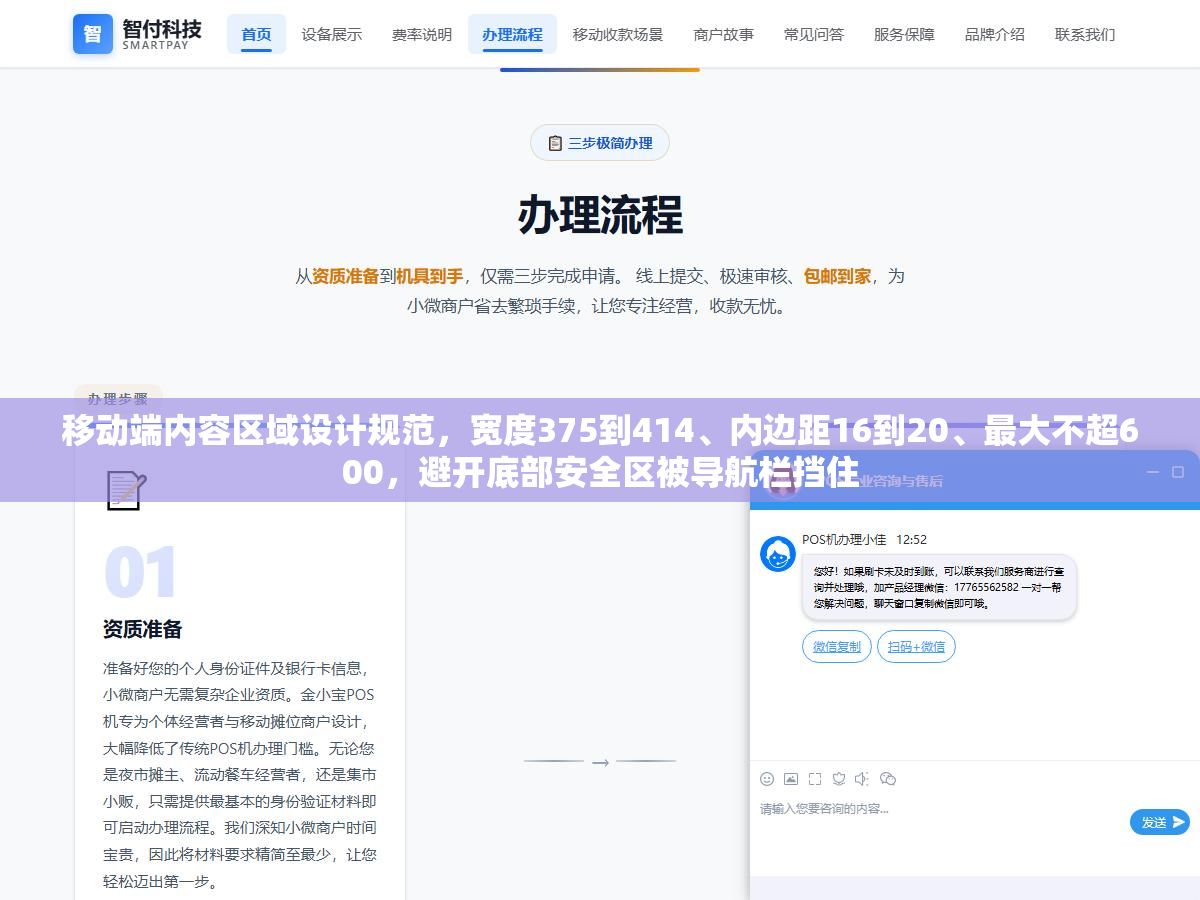Click the 智付科技 SmartPay logo icon
1200x900 pixels.
(x=93, y=34)
